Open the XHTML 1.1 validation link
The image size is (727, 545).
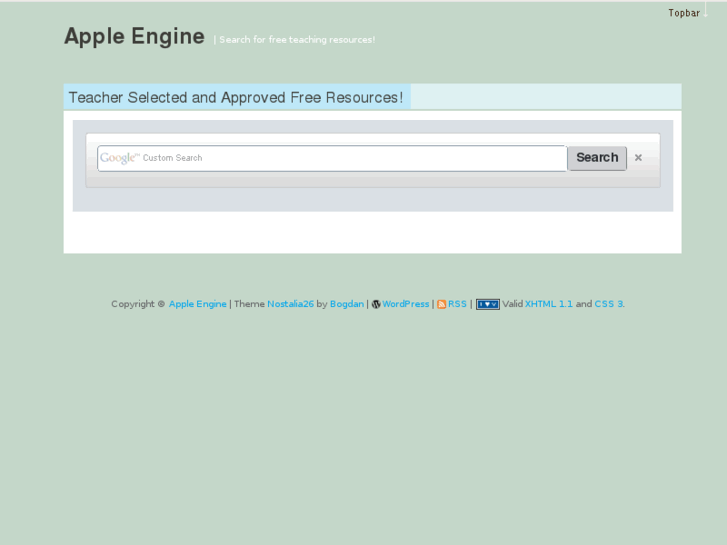click(x=548, y=304)
